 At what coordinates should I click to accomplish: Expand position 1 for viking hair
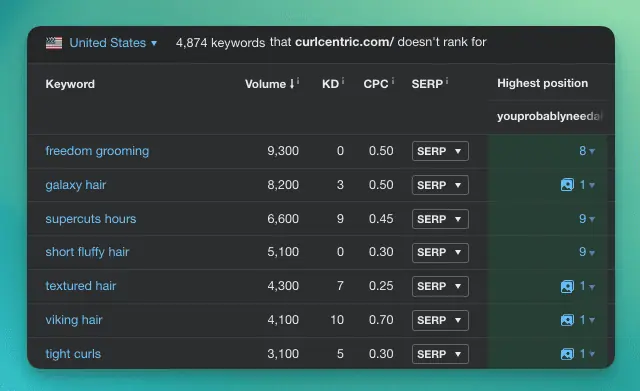587,320
